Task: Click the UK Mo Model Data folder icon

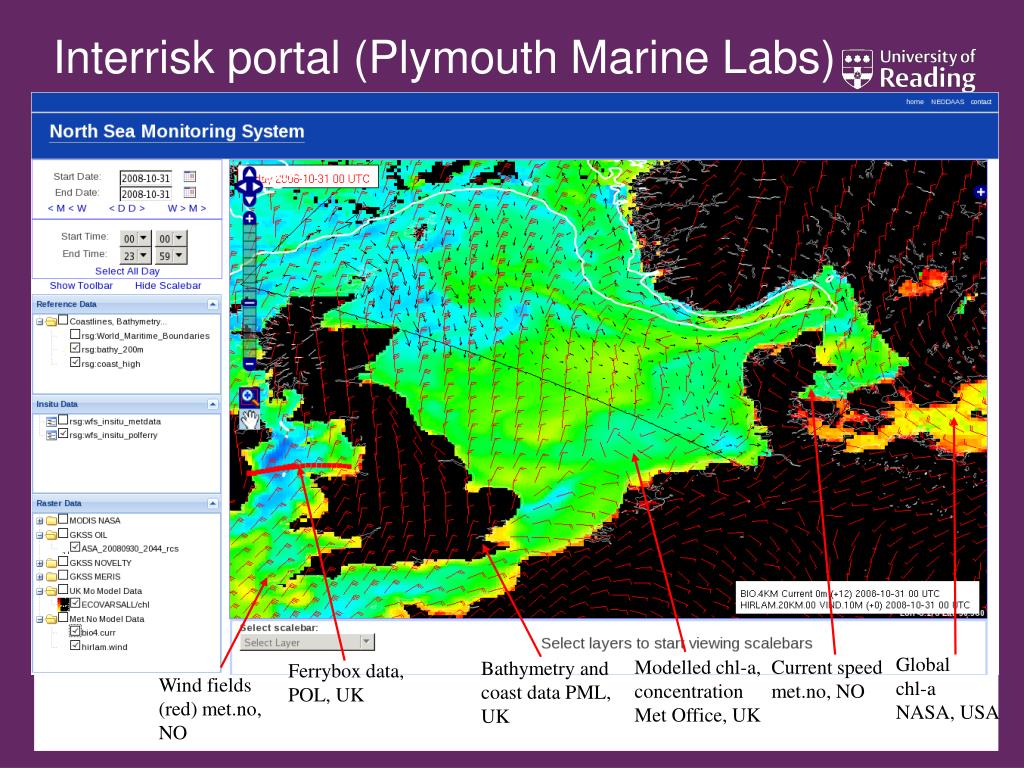Action: (x=52, y=591)
